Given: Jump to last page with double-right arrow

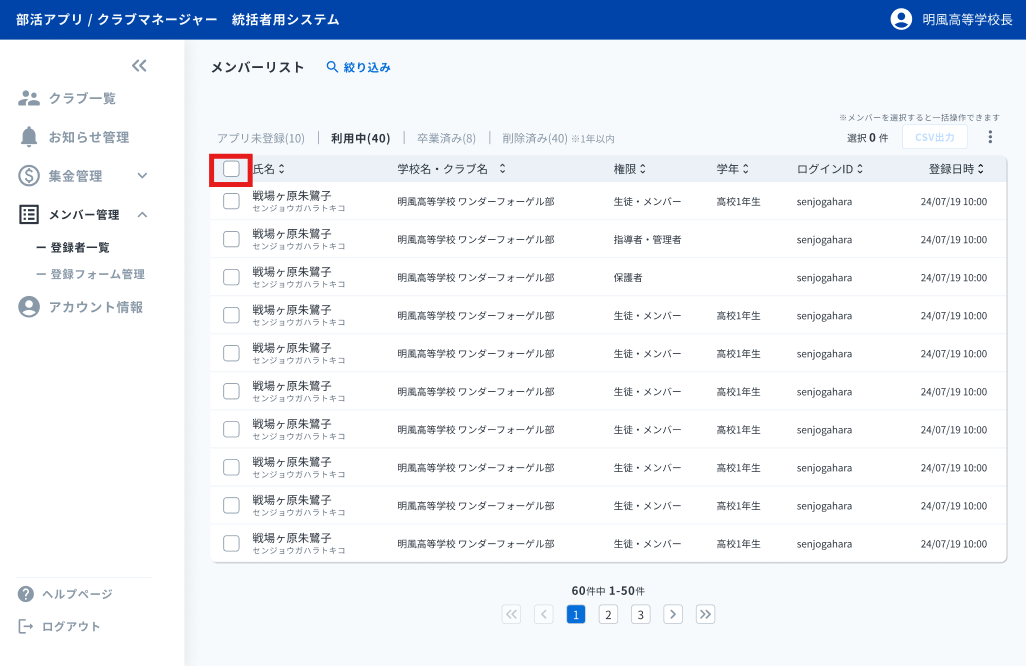Looking at the screenshot, I should pyautogui.click(x=705, y=614).
